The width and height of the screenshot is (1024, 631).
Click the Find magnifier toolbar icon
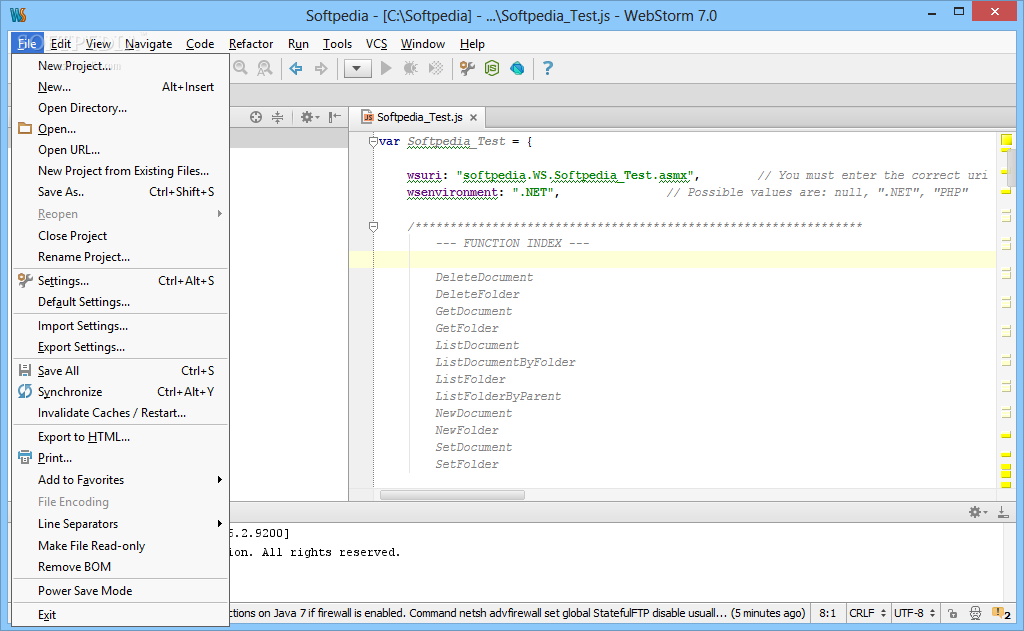coord(240,68)
